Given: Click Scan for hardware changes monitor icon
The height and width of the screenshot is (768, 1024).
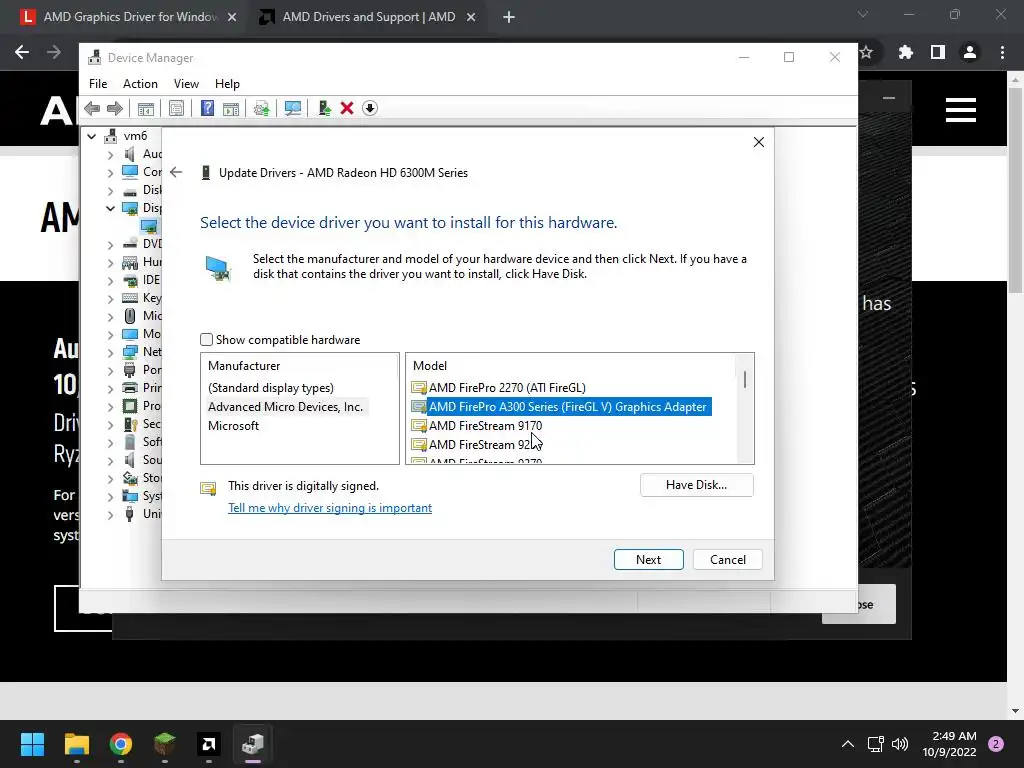Looking at the screenshot, I should (293, 108).
